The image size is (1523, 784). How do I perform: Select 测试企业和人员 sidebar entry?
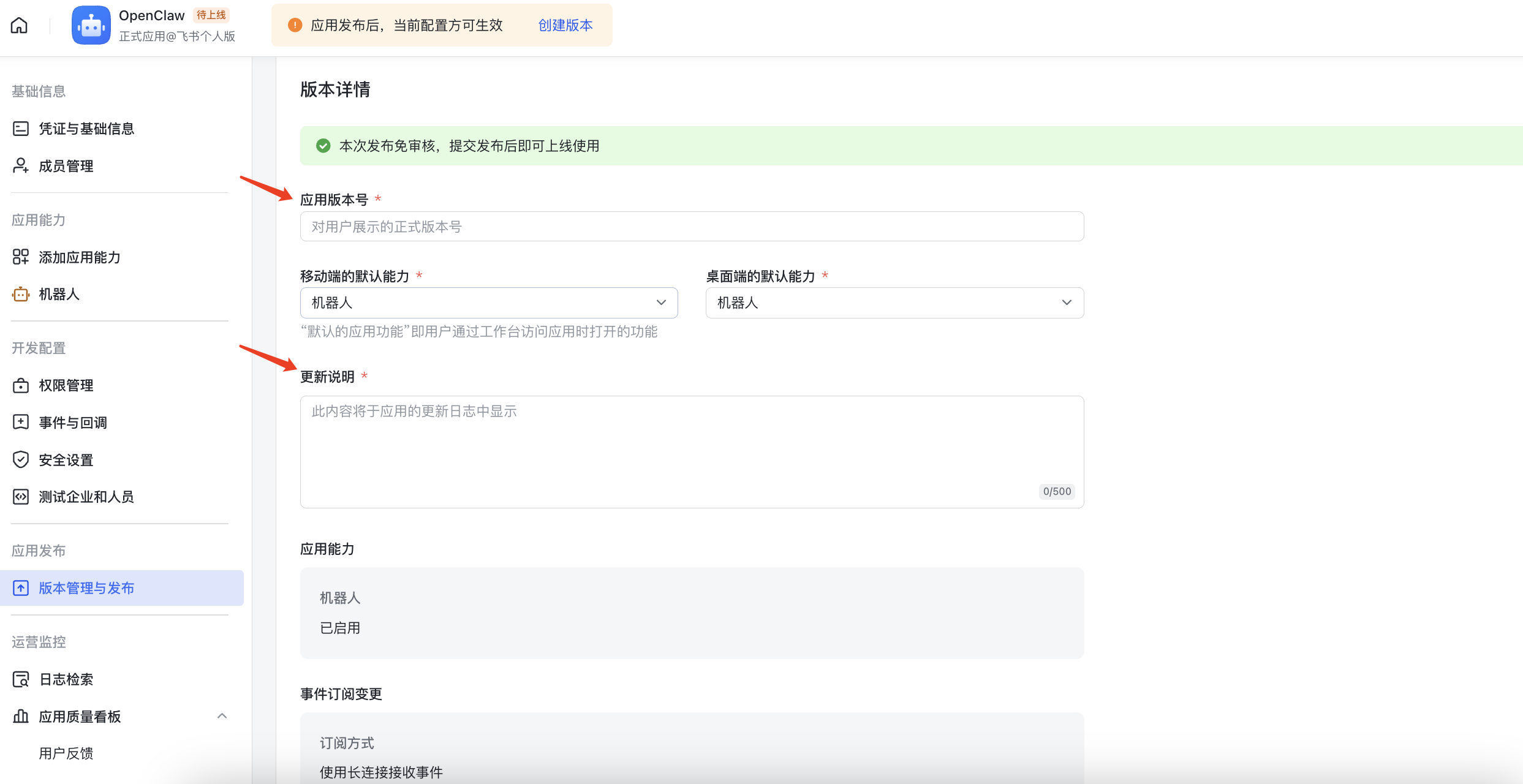86,497
